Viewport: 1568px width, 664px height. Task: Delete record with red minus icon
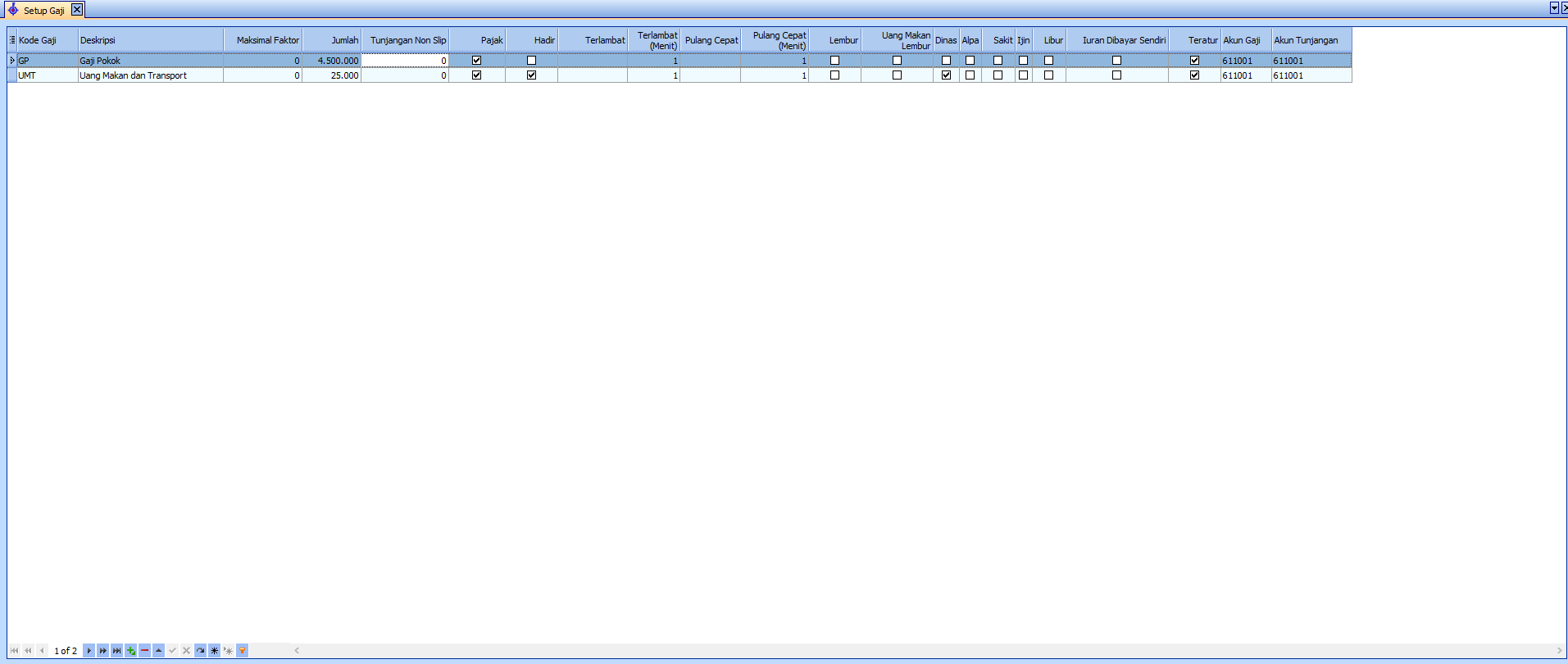(x=145, y=650)
